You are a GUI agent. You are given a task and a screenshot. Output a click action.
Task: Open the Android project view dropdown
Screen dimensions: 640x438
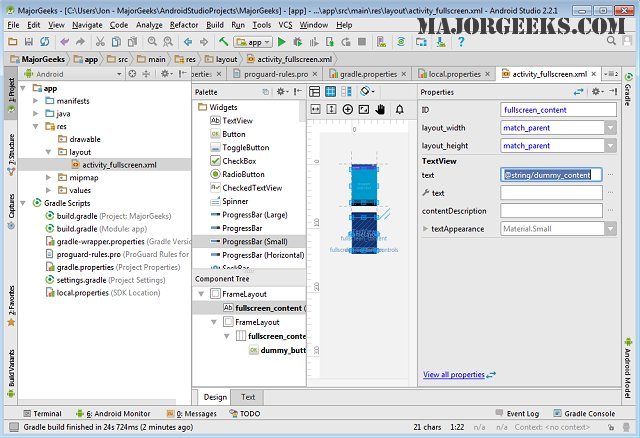coord(73,74)
